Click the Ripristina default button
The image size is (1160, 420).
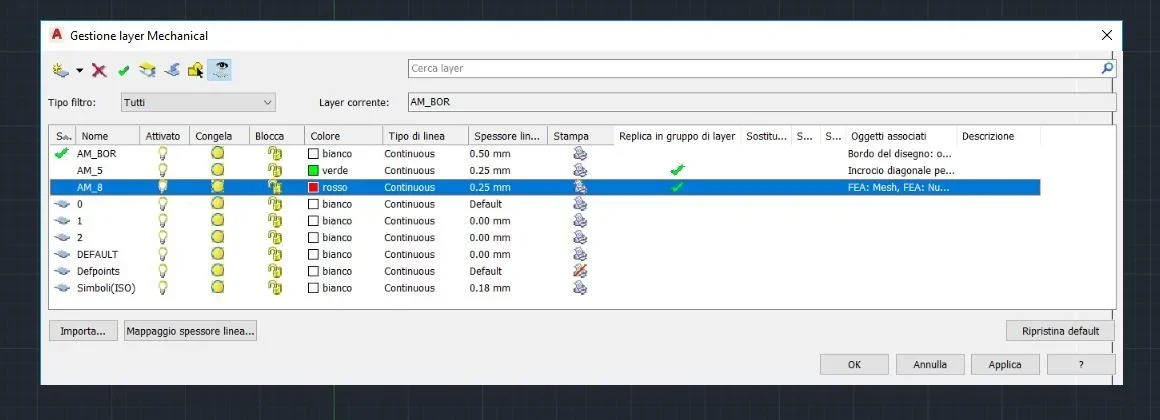tap(1060, 331)
